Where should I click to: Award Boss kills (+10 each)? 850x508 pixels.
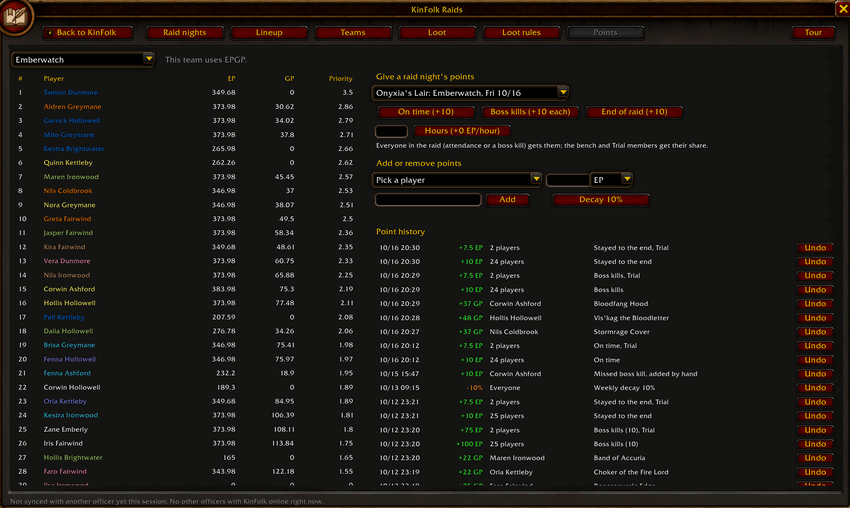point(530,112)
